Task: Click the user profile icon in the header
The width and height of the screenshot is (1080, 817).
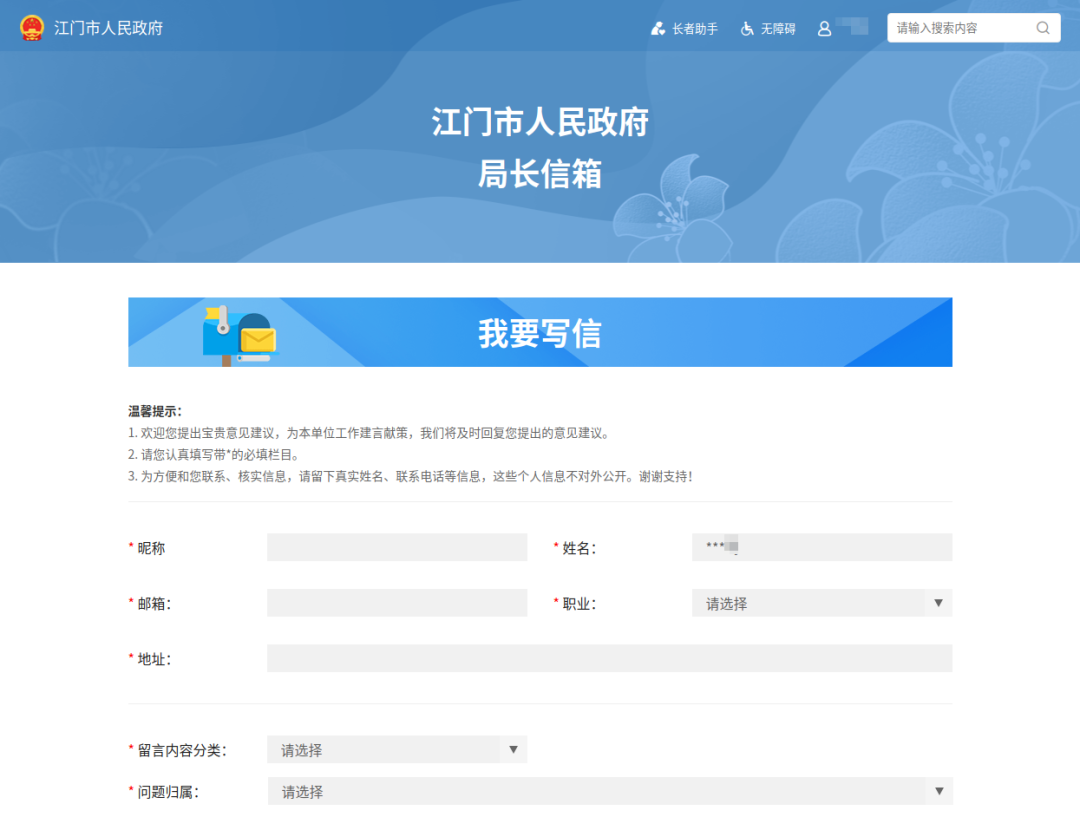Action: click(822, 28)
